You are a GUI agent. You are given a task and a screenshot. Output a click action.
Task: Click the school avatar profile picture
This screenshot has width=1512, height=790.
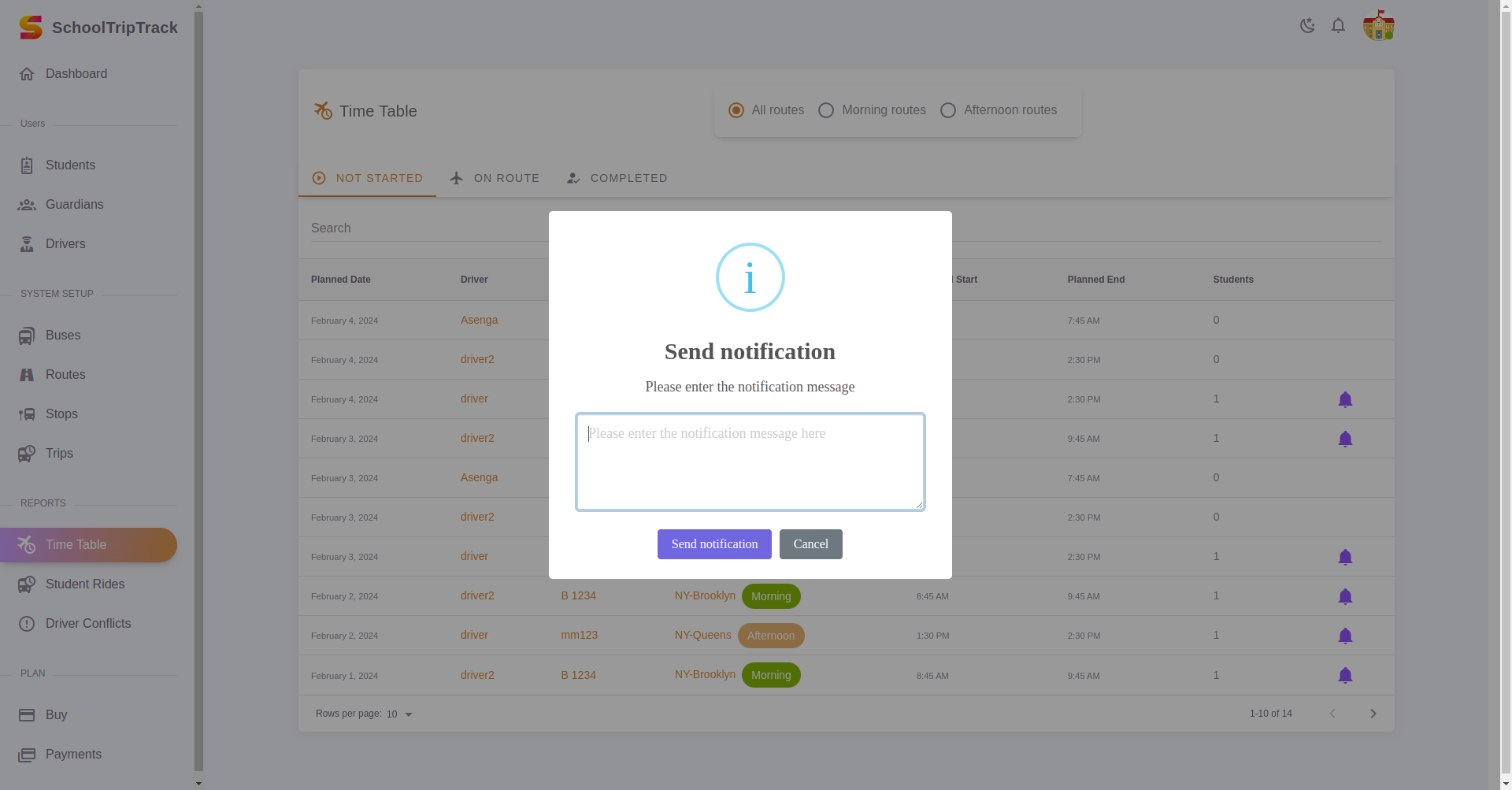tap(1378, 26)
